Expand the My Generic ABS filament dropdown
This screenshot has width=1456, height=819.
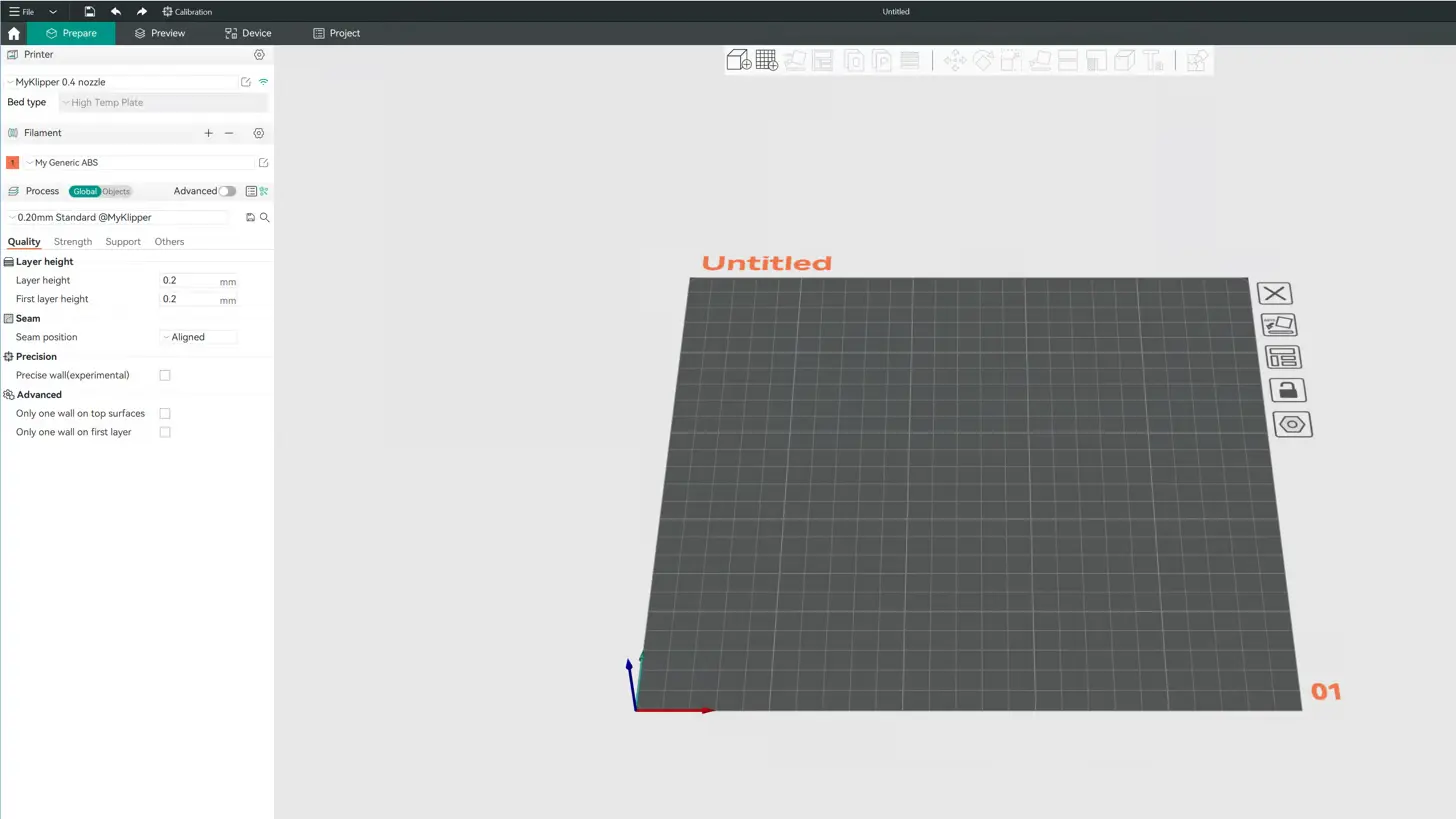pos(140,162)
